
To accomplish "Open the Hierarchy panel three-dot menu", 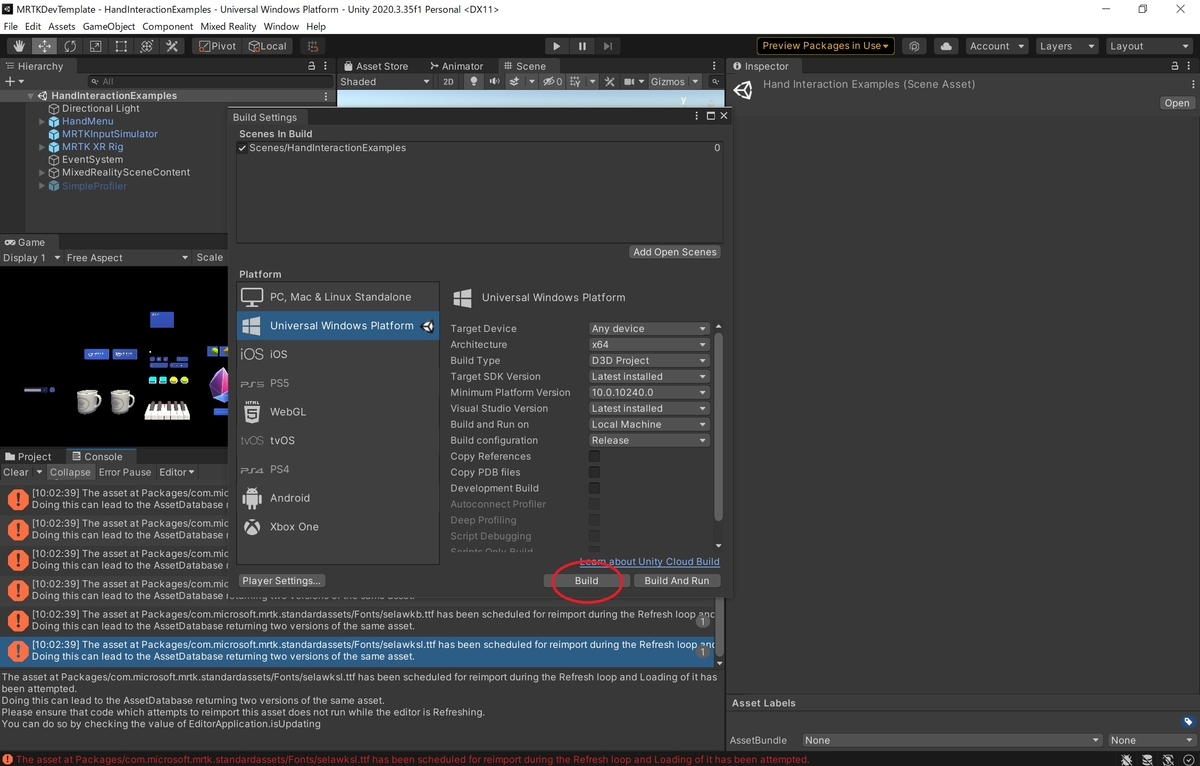I will pyautogui.click(x=327, y=66).
